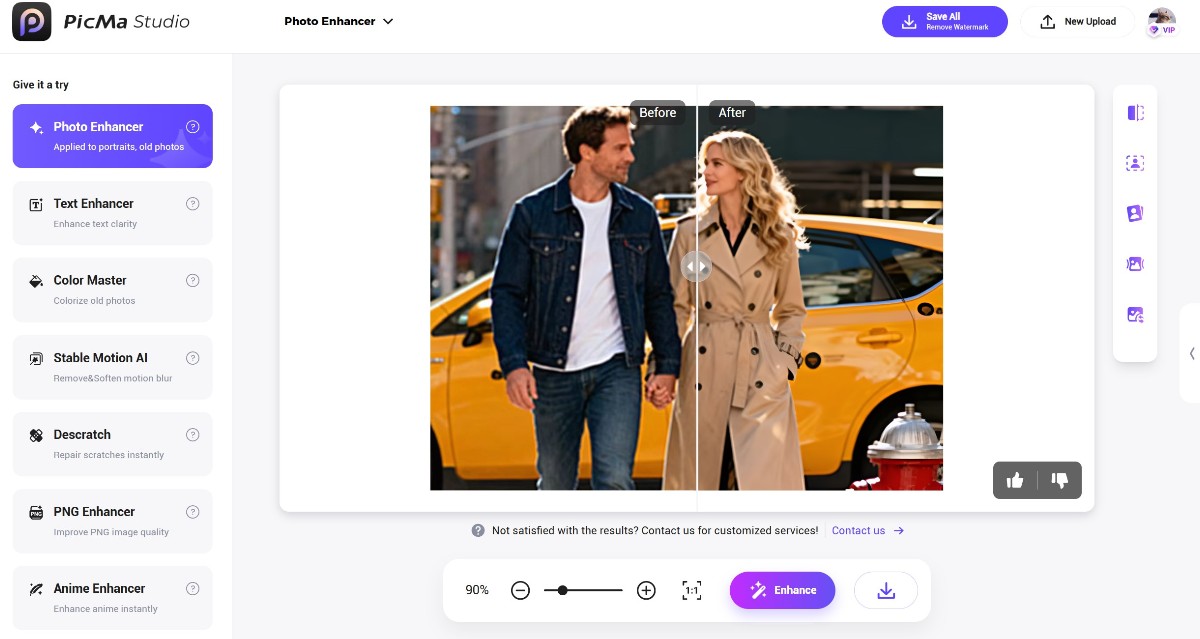This screenshot has width=1200, height=639.
Task: Open the VIP profile avatar
Action: click(x=1162, y=22)
